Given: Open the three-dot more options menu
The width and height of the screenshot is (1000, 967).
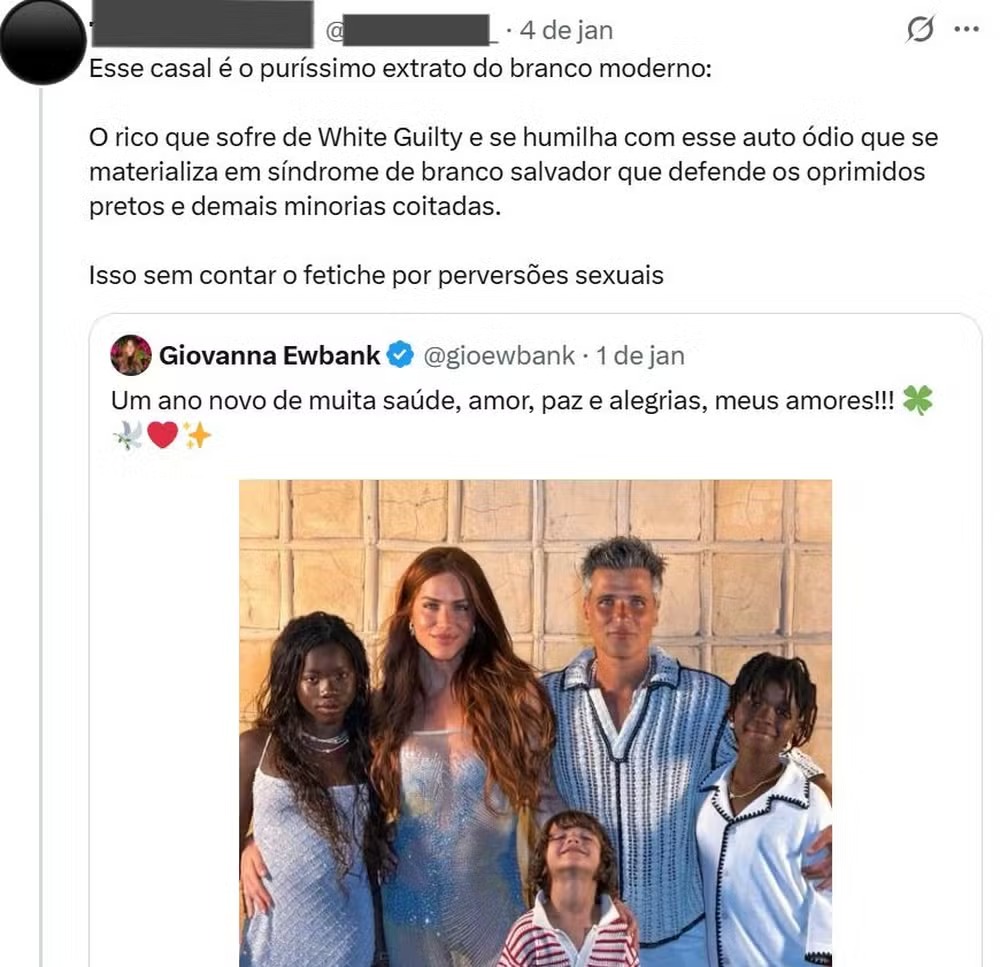Looking at the screenshot, I should point(966,30).
